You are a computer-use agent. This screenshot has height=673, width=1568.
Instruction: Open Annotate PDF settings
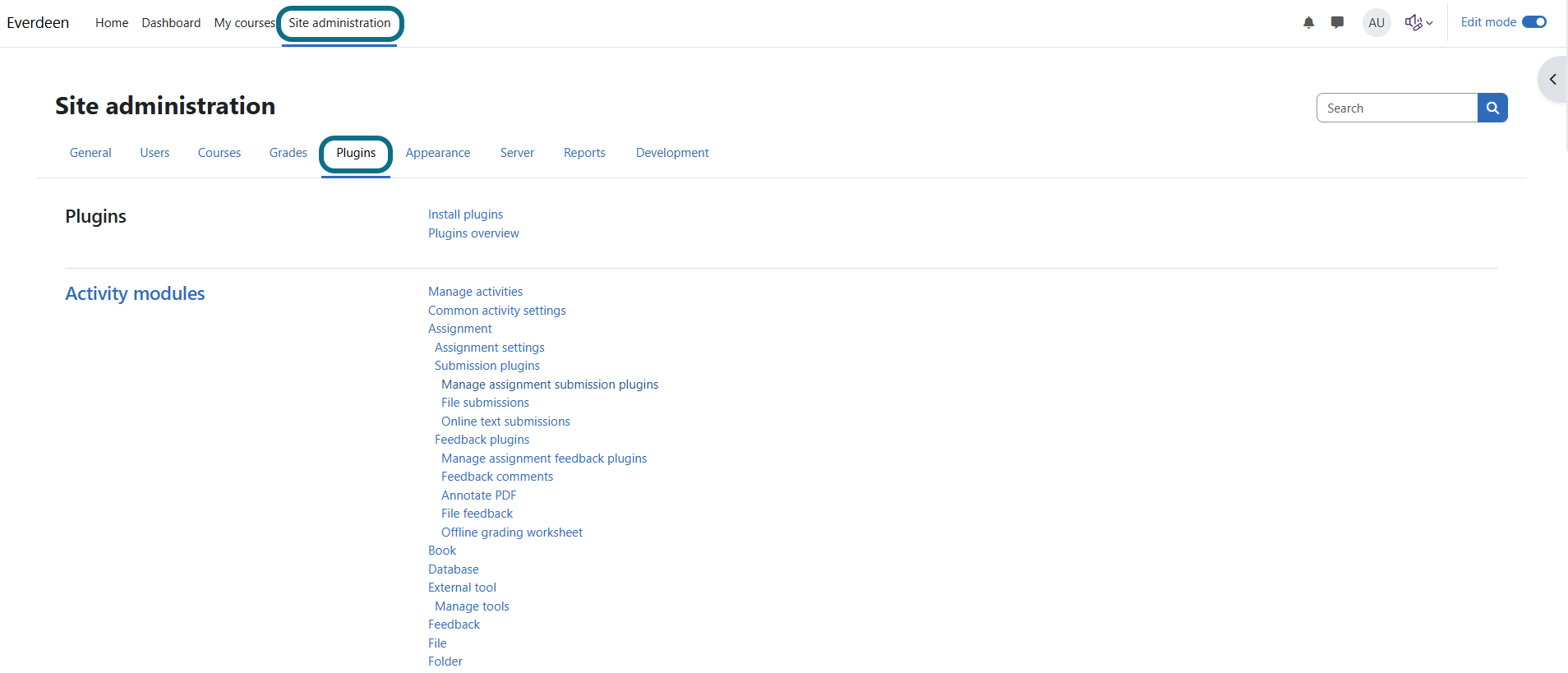pos(479,496)
